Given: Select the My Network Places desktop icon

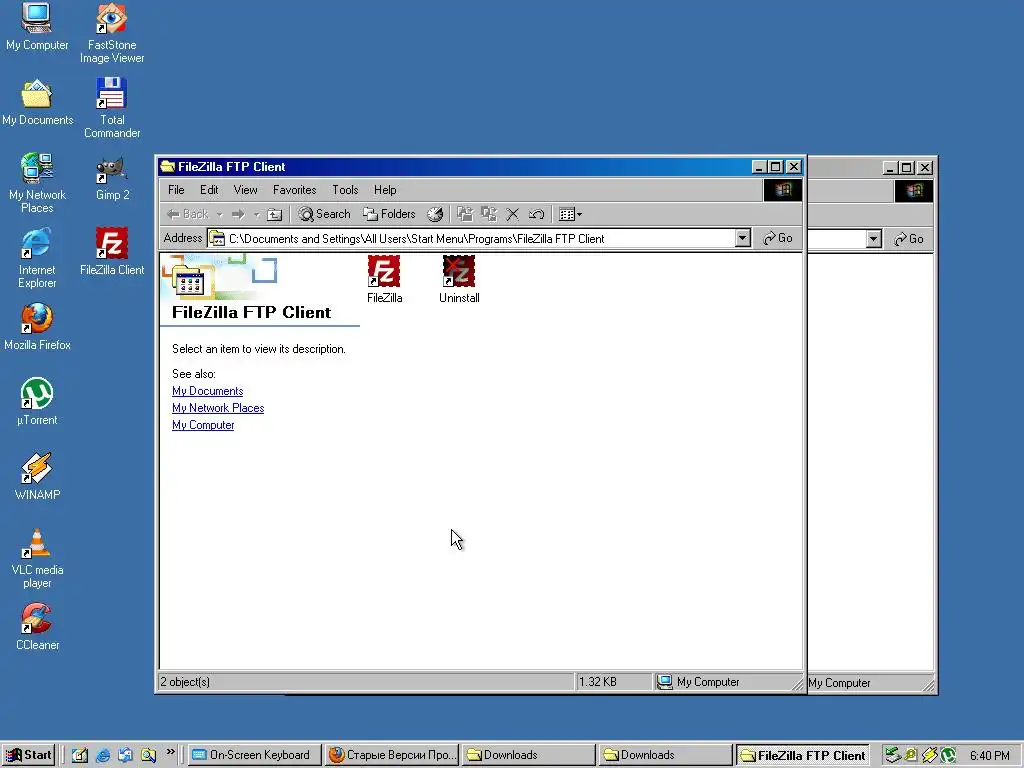Looking at the screenshot, I should [37, 184].
